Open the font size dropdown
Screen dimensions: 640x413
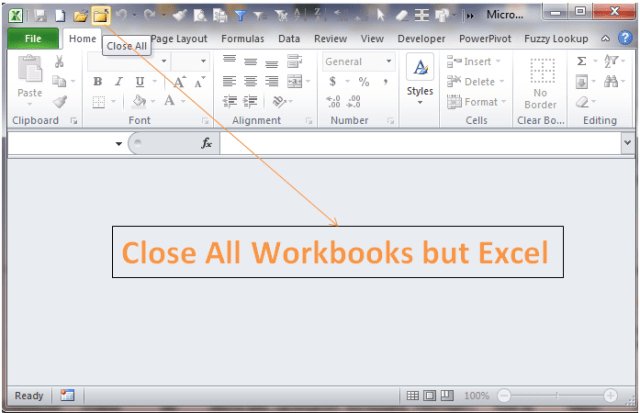[x=203, y=61]
